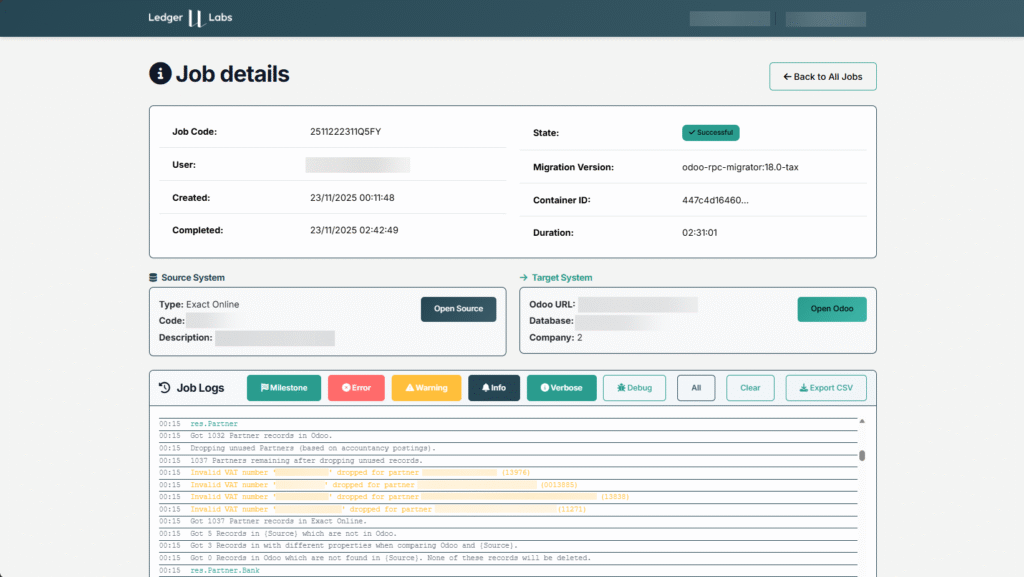Export the job logs as CSV
The width and height of the screenshot is (1024, 577).
pos(826,388)
